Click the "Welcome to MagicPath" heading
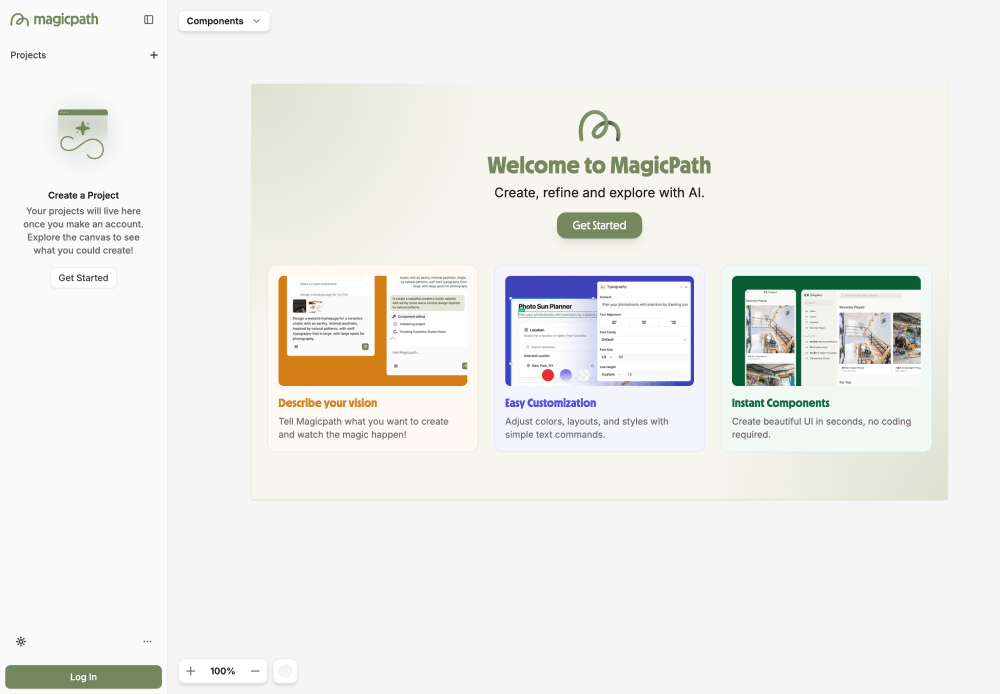 click(x=599, y=165)
